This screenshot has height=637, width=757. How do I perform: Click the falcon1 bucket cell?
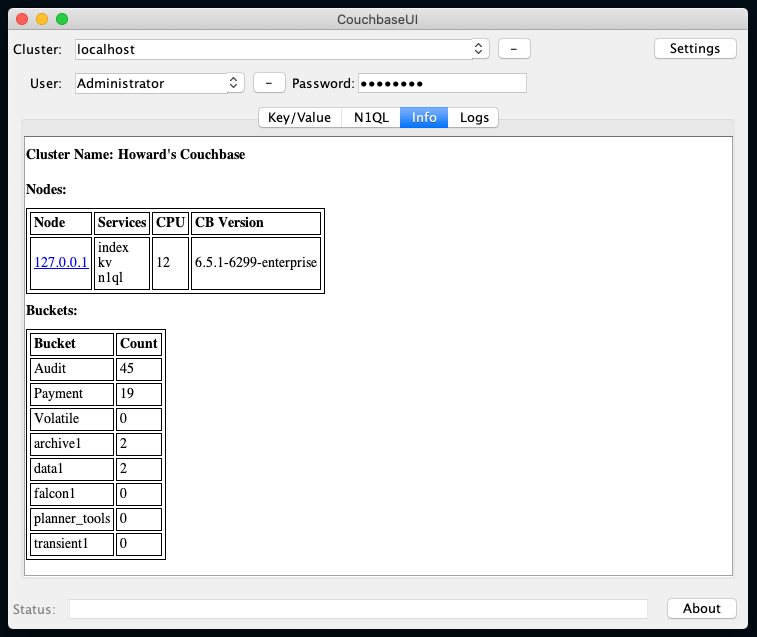tap(72, 494)
